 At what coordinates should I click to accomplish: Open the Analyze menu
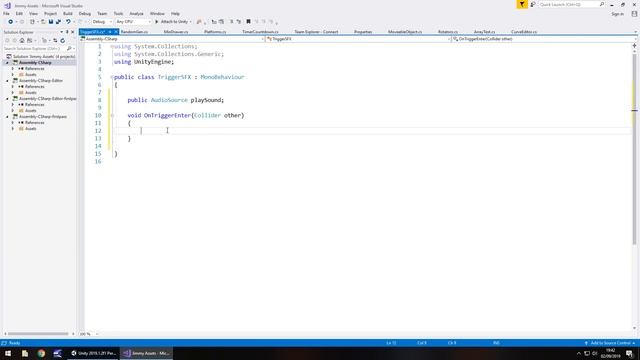[x=136, y=13]
